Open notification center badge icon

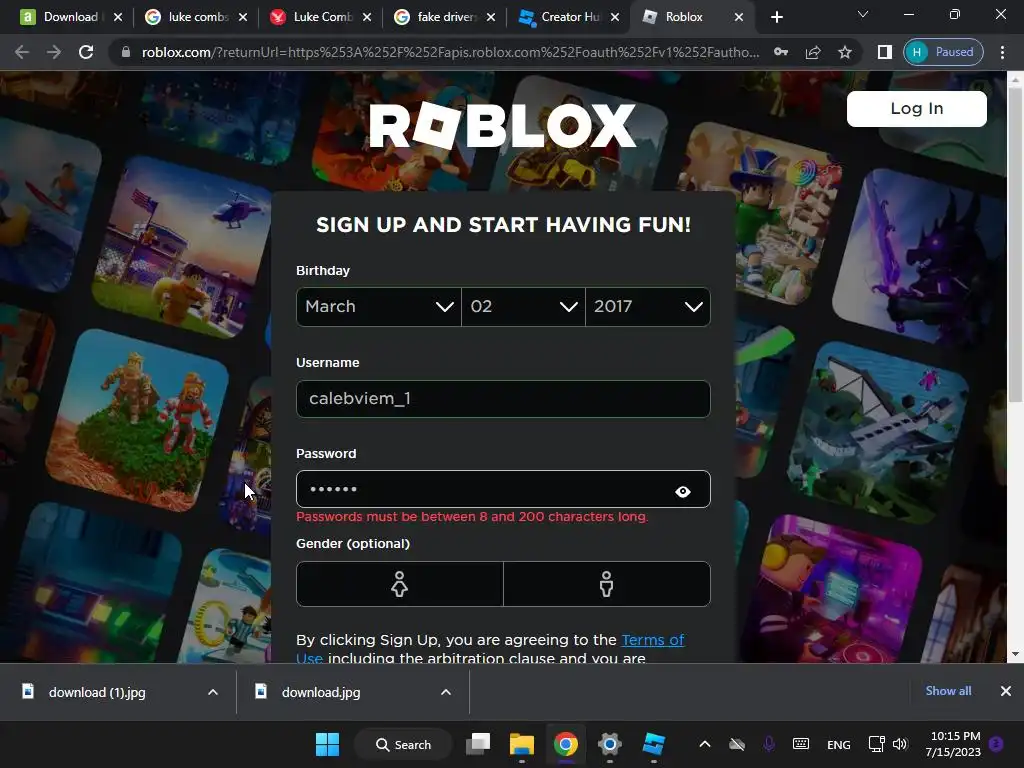(x=996, y=744)
